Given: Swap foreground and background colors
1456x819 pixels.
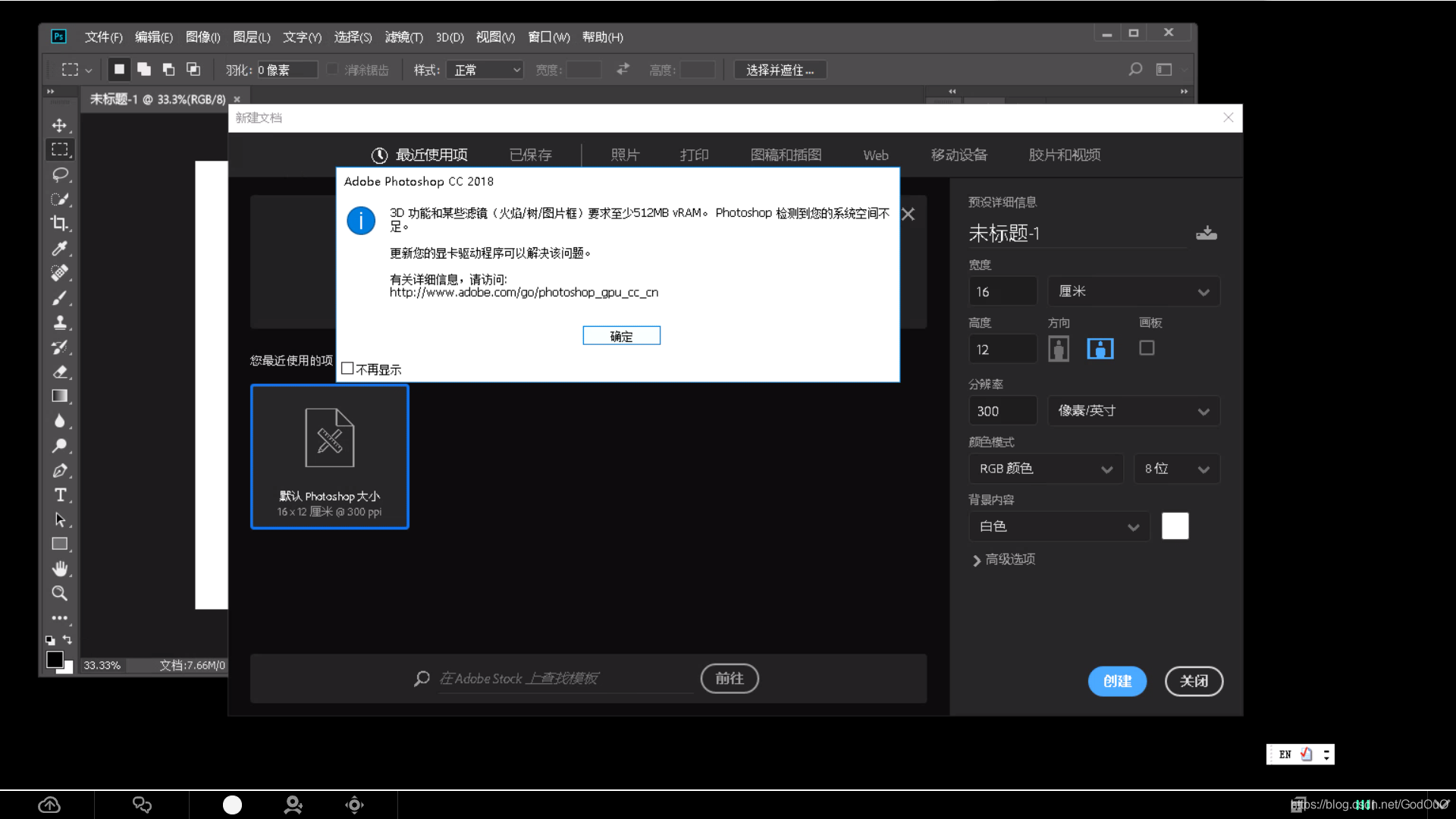Looking at the screenshot, I should pyautogui.click(x=67, y=640).
